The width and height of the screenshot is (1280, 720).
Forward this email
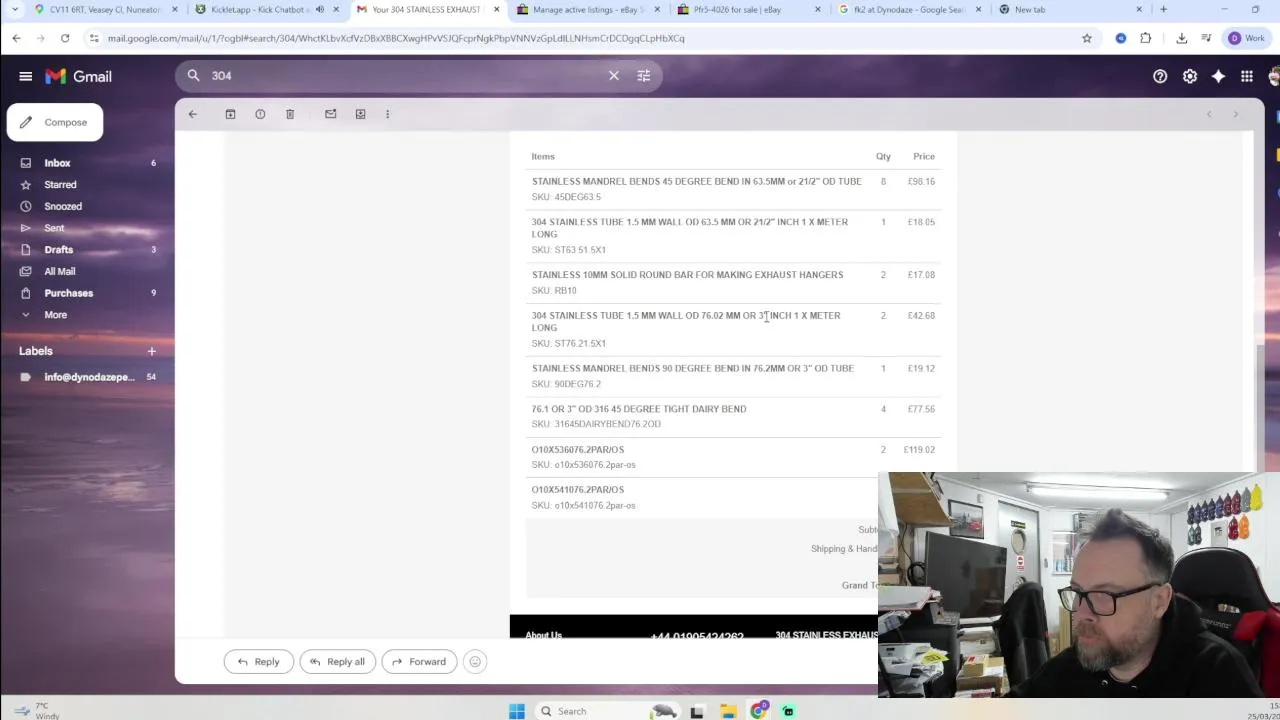tap(419, 661)
